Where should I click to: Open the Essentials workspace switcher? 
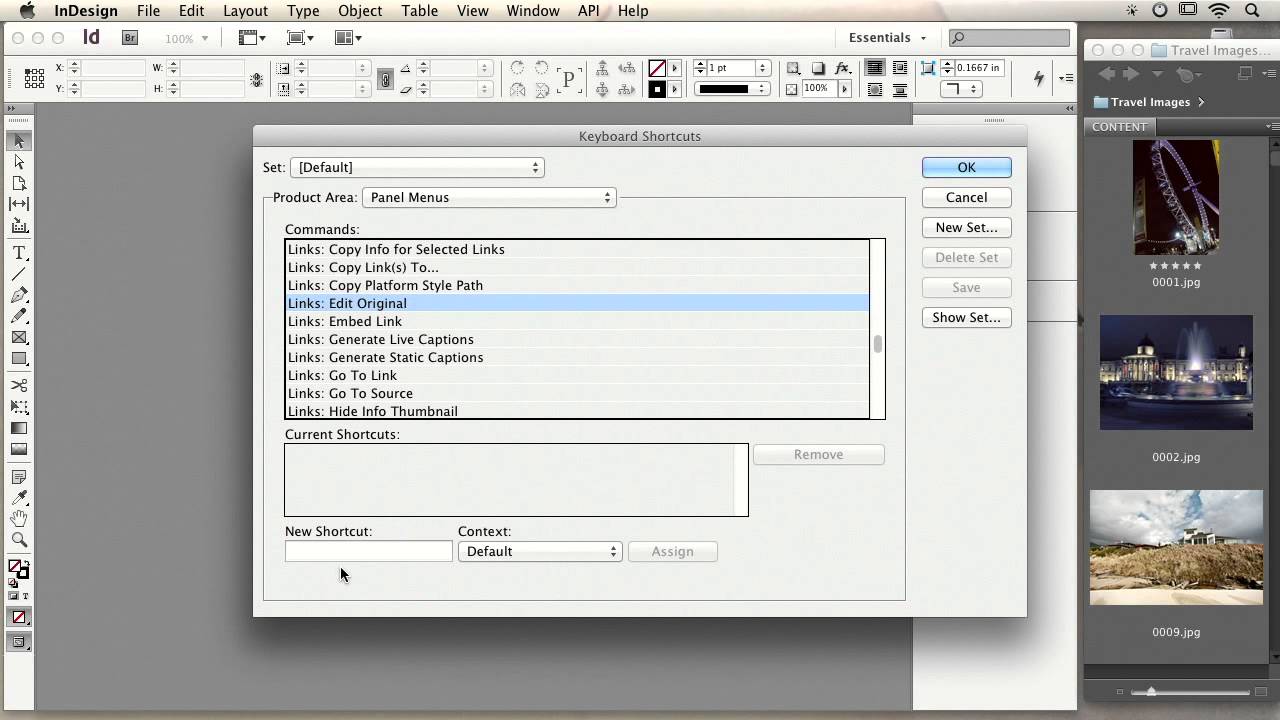pos(887,38)
